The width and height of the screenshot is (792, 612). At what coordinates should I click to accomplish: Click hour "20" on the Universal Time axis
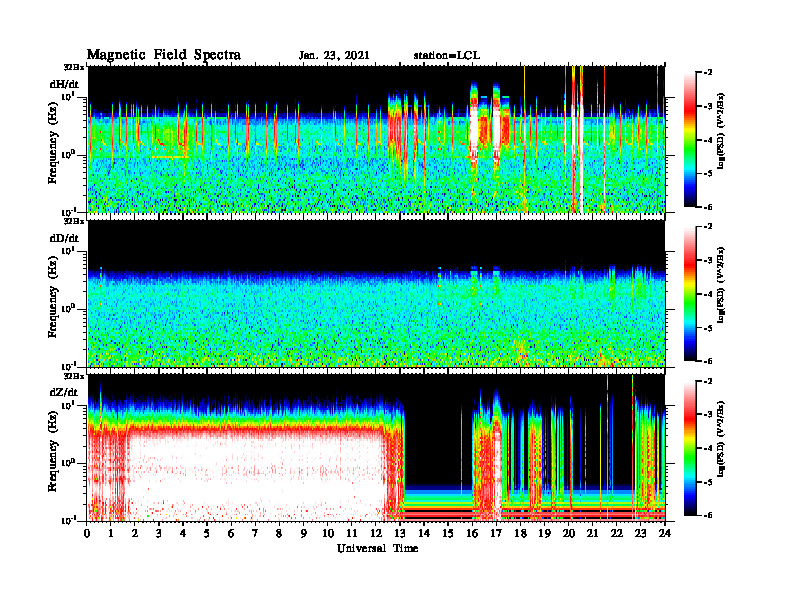[x=569, y=533]
